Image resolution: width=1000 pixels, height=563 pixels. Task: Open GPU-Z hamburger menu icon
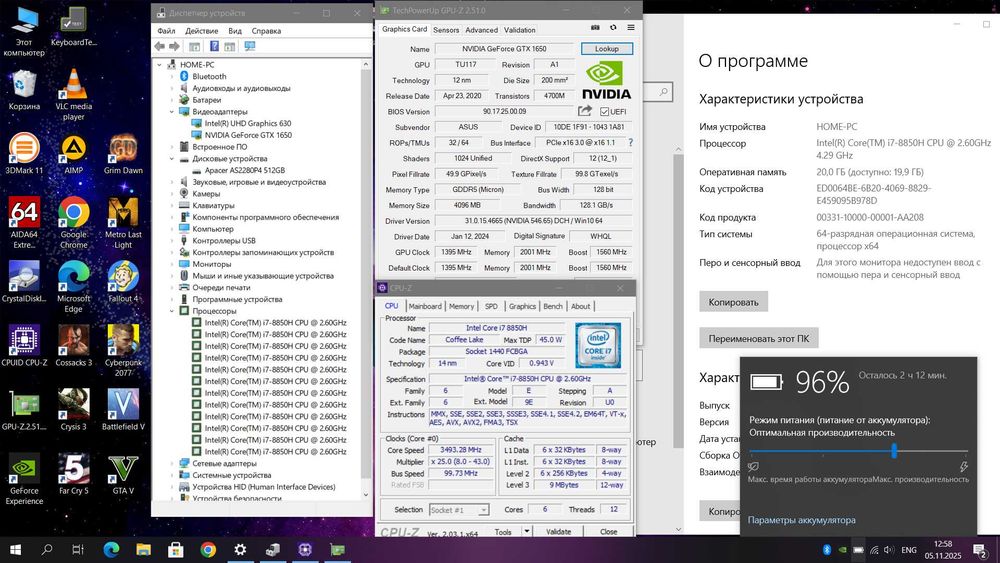pos(631,27)
